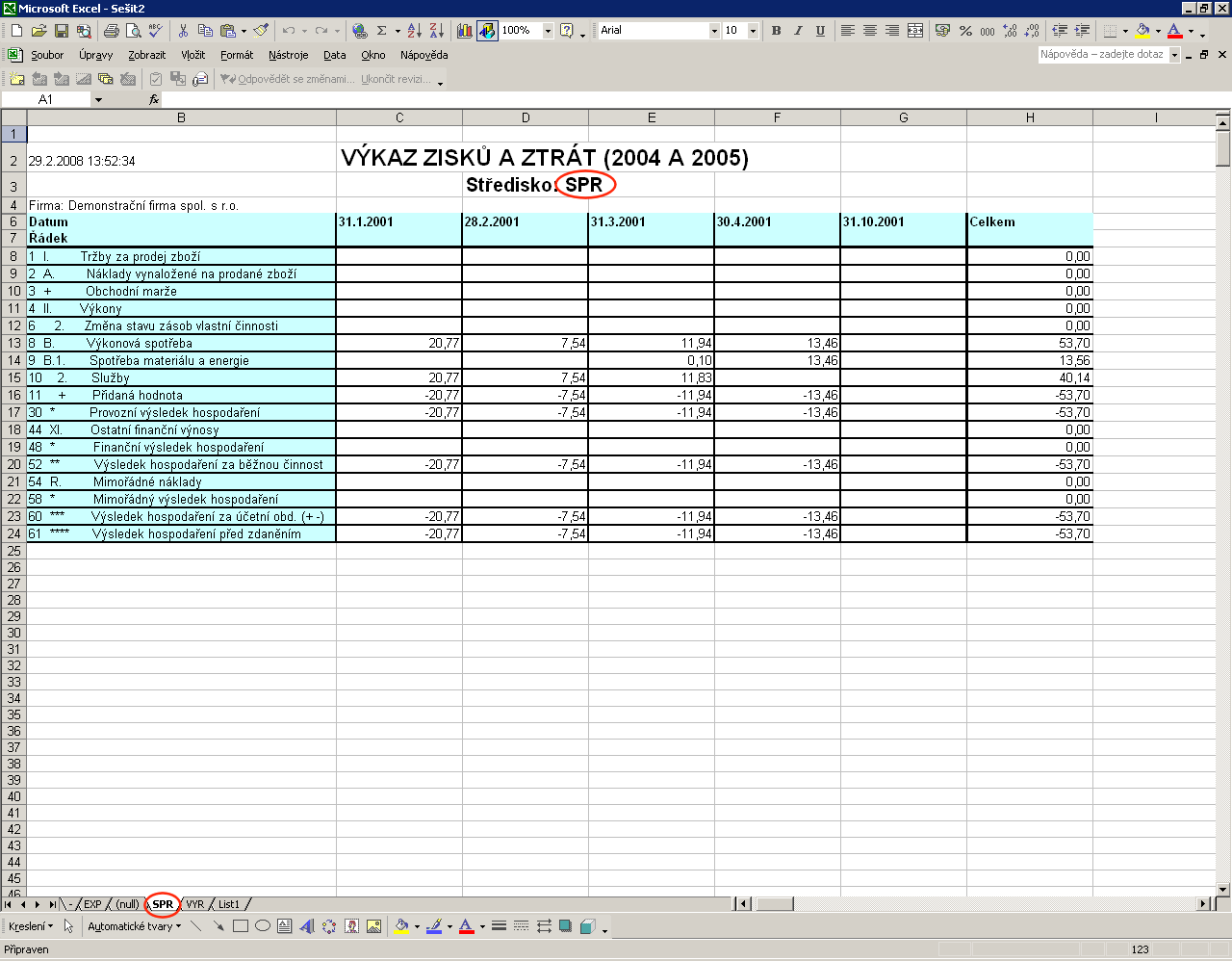
Task: Print the sheet using the printer icon
Action: point(111,31)
